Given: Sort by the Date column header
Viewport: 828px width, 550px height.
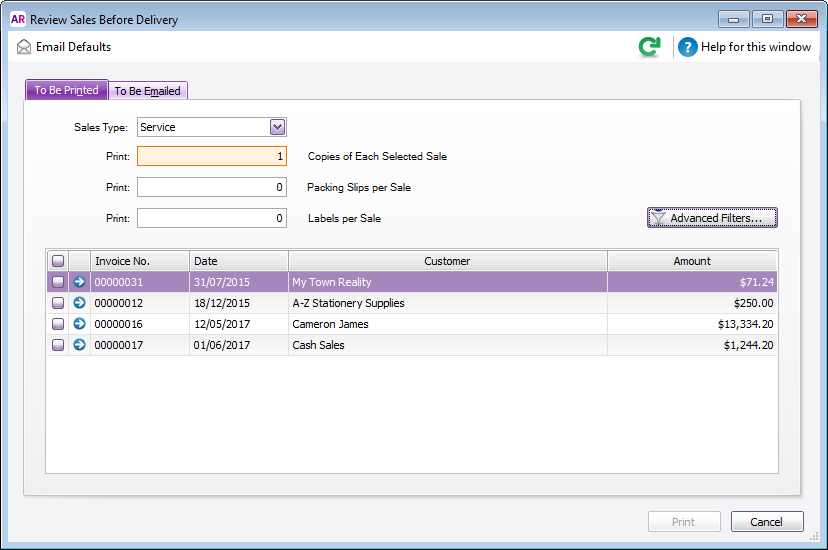Looking at the screenshot, I should 239,261.
